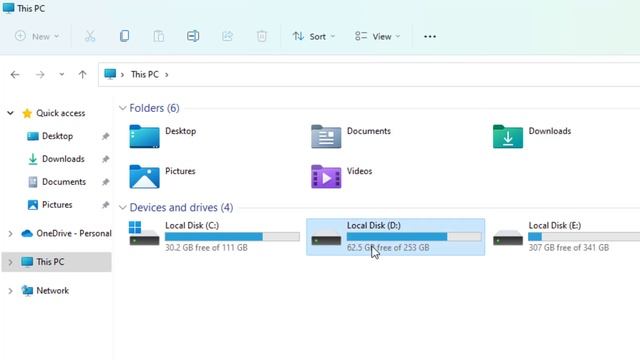The width and height of the screenshot is (640, 360).
Task: Click '307 GB free of 341 GB' text
Action: click(x=569, y=247)
